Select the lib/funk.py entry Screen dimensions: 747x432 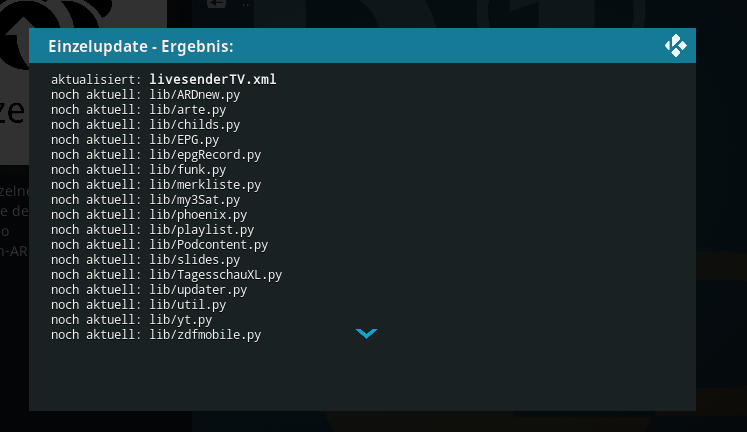139,170
